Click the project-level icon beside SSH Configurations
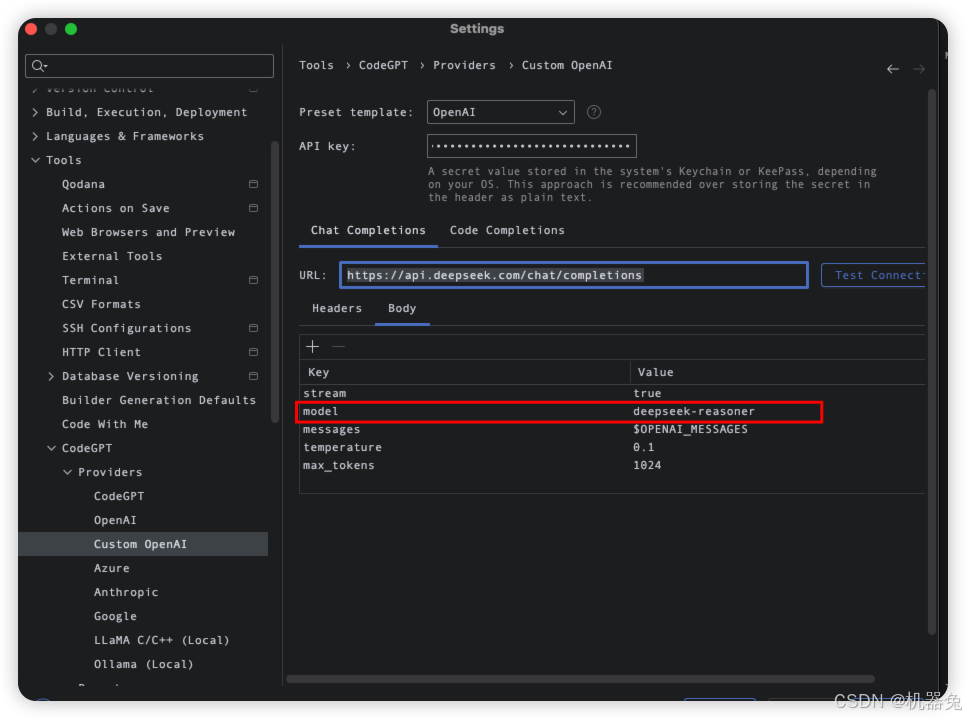Image resolution: width=966 pixels, height=719 pixels. (253, 328)
